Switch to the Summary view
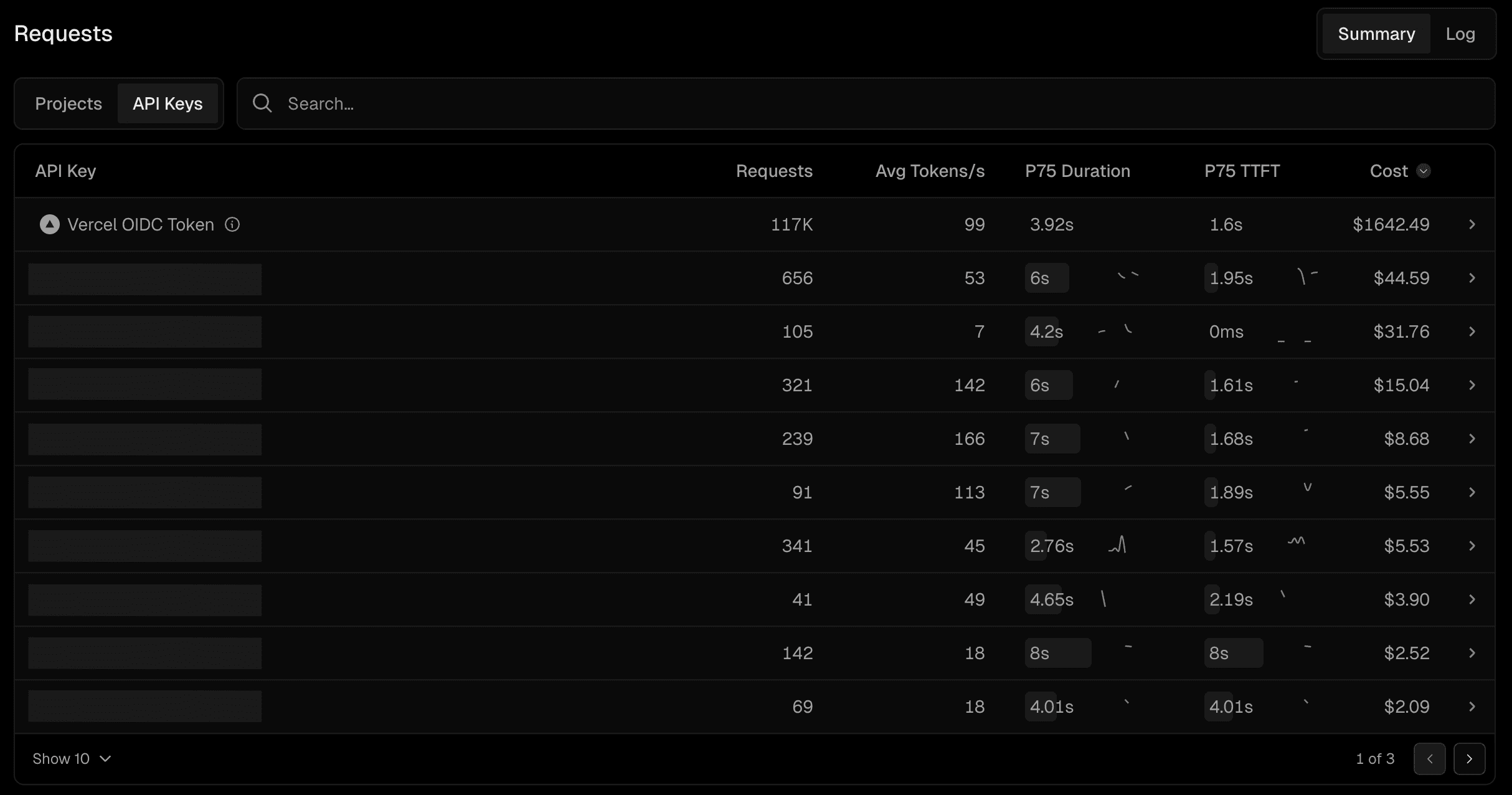Screen dimensions: 1512x795 click(x=1376, y=34)
